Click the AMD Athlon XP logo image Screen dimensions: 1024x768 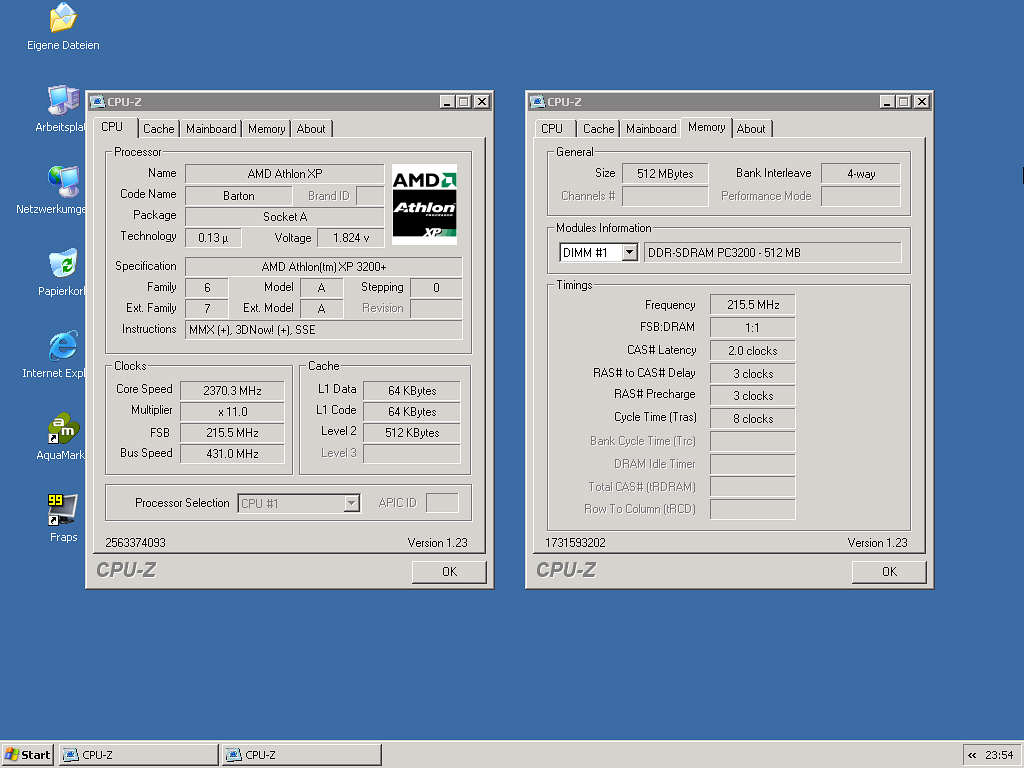424,204
